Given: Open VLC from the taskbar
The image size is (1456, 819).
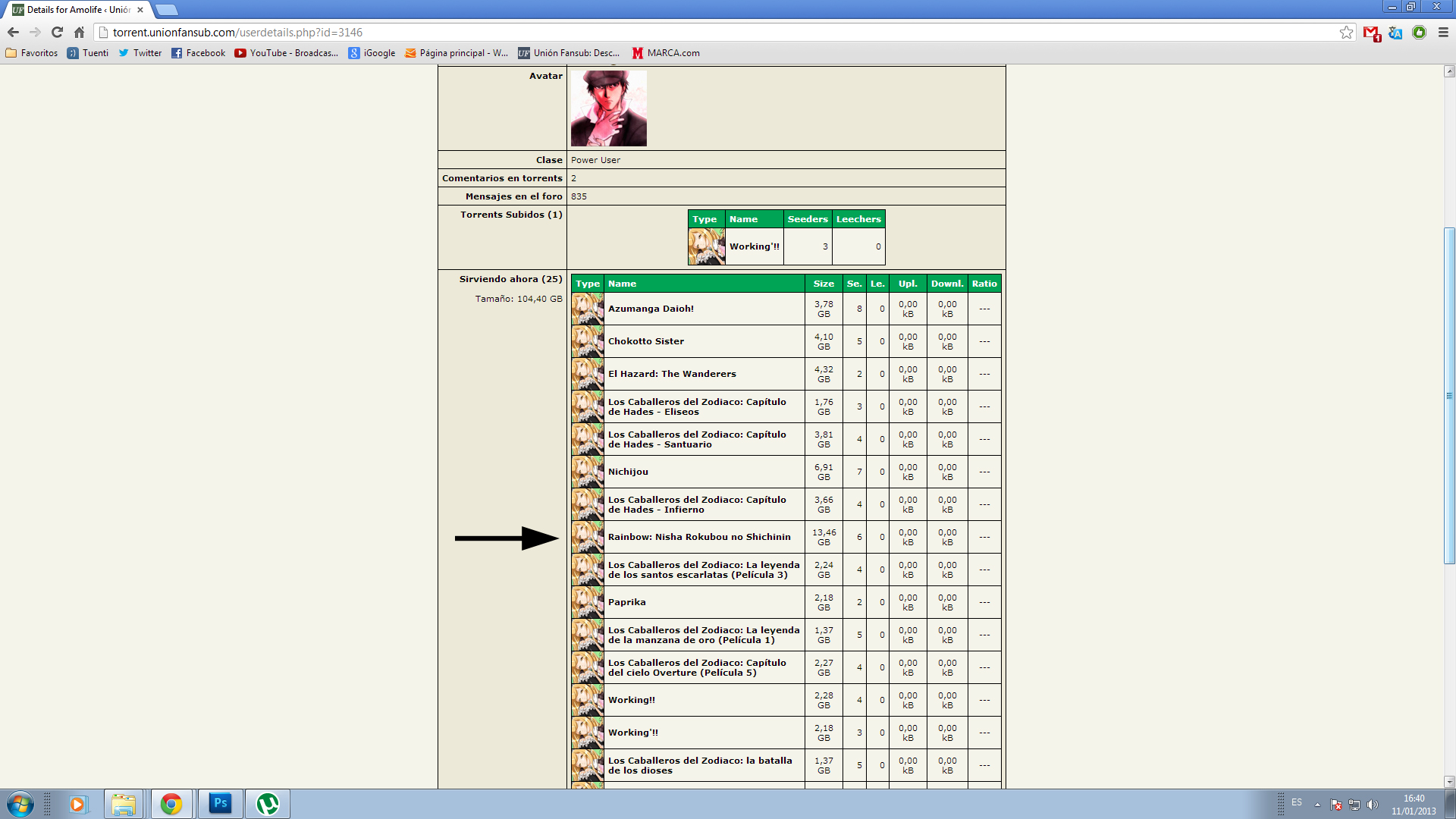Looking at the screenshot, I should click(x=267, y=804).
